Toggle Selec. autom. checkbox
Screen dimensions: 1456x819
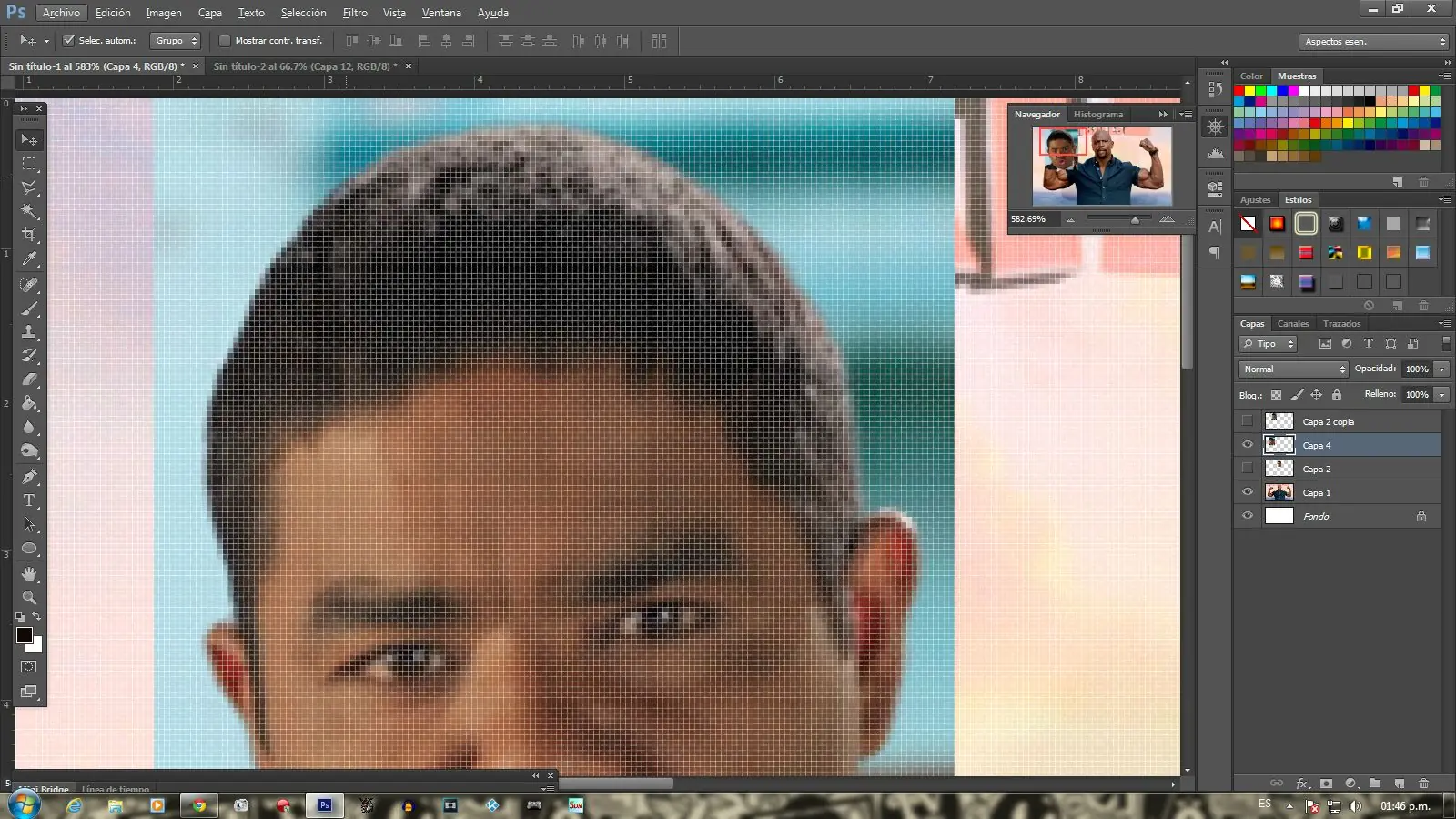(x=68, y=41)
